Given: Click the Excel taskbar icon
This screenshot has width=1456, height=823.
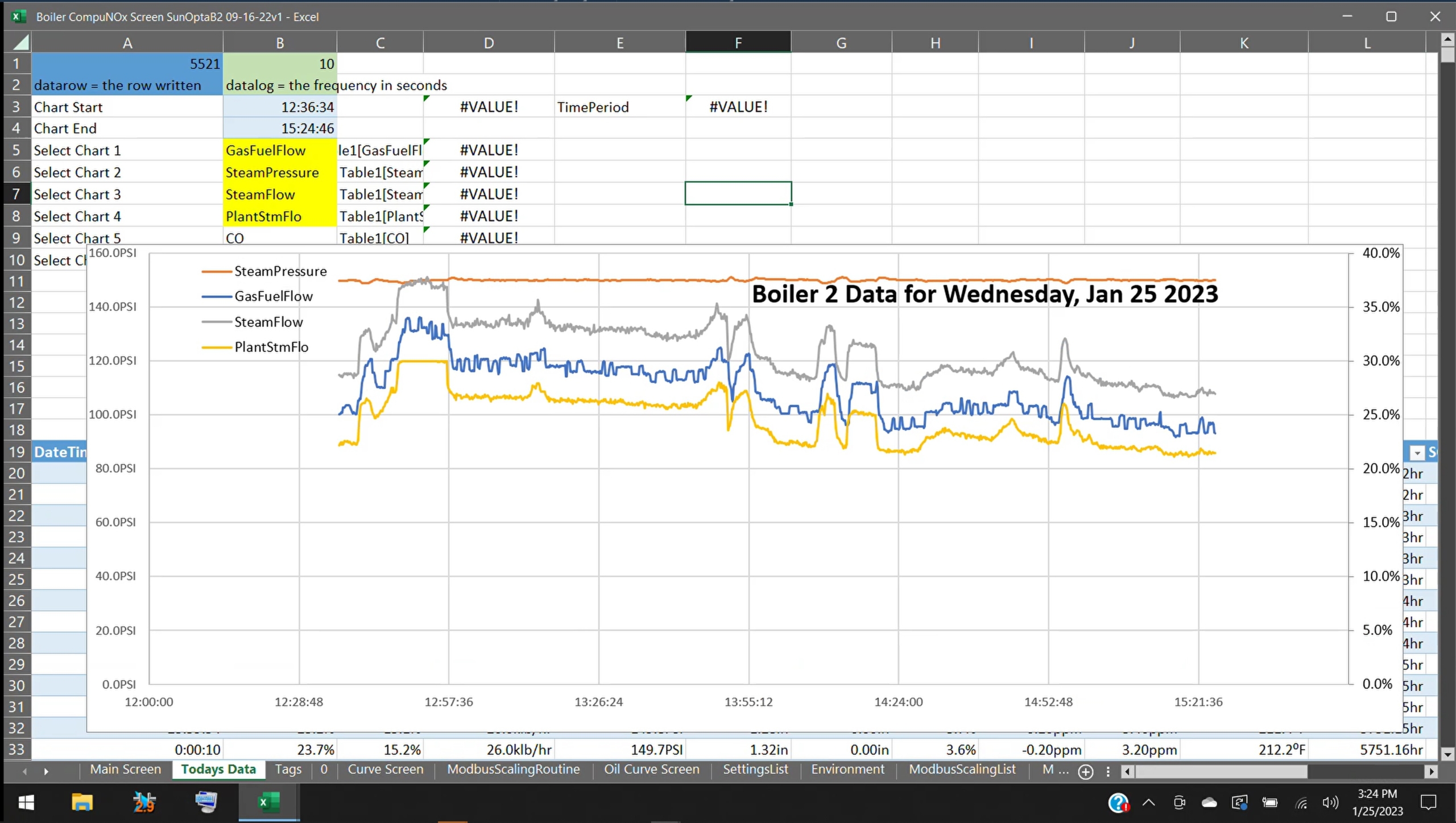Looking at the screenshot, I should (268, 802).
